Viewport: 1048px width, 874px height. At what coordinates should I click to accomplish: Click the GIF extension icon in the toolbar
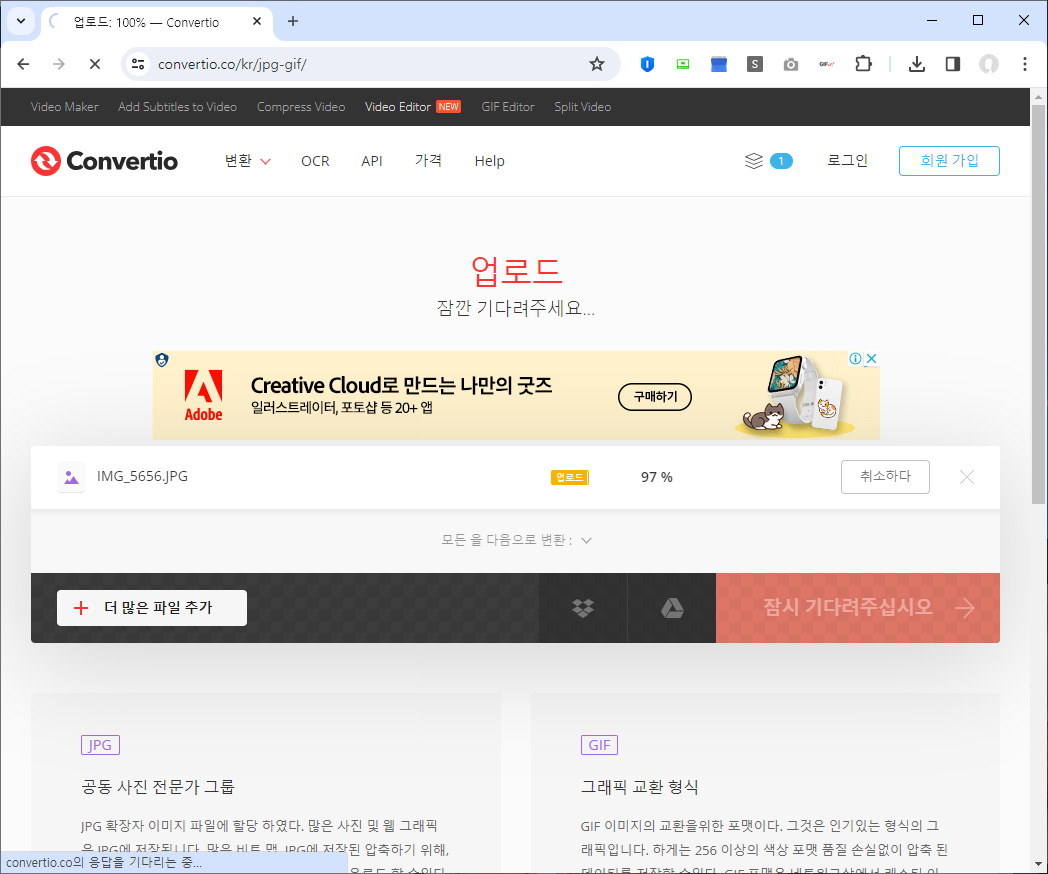point(826,63)
